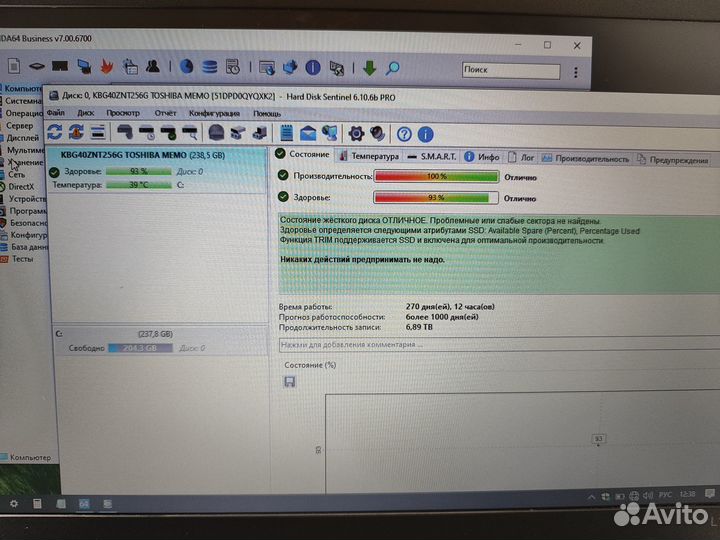Click the written amount "6,89 ТВ"
The width and height of the screenshot is (720, 540).
(x=419, y=327)
